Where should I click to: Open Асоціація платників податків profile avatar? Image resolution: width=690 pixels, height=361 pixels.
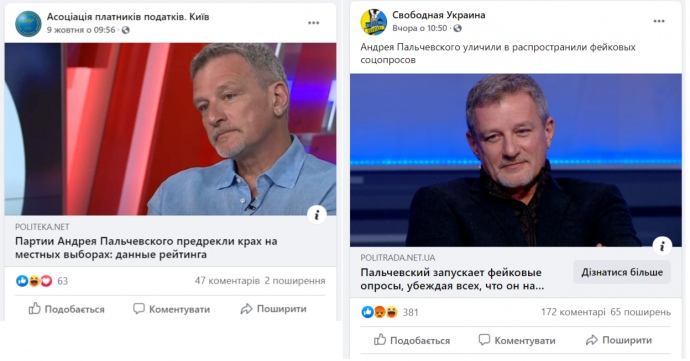click(x=28, y=23)
